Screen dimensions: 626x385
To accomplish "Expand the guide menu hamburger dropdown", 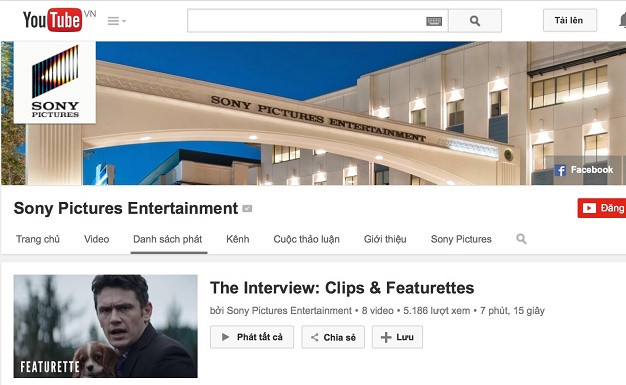I will coord(117,21).
